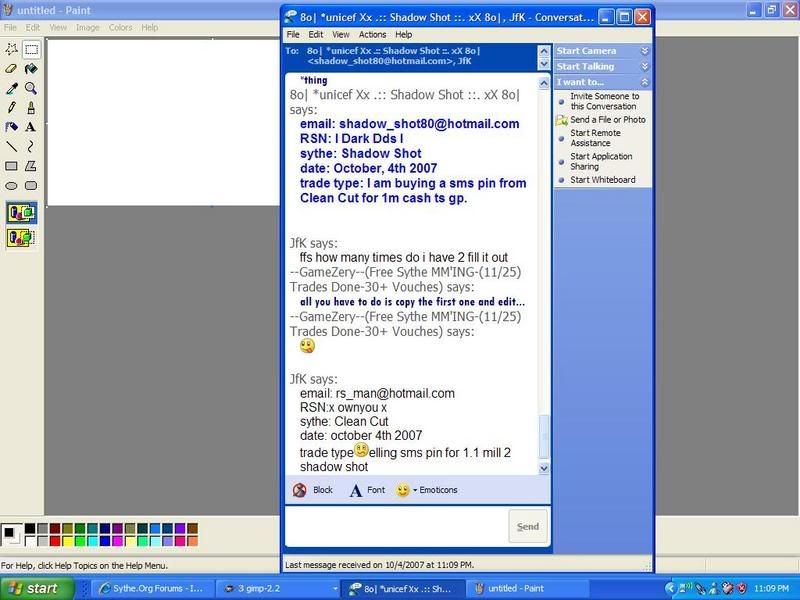Select the Ellipse shape tool
This screenshot has width=800, height=600.
(11, 186)
